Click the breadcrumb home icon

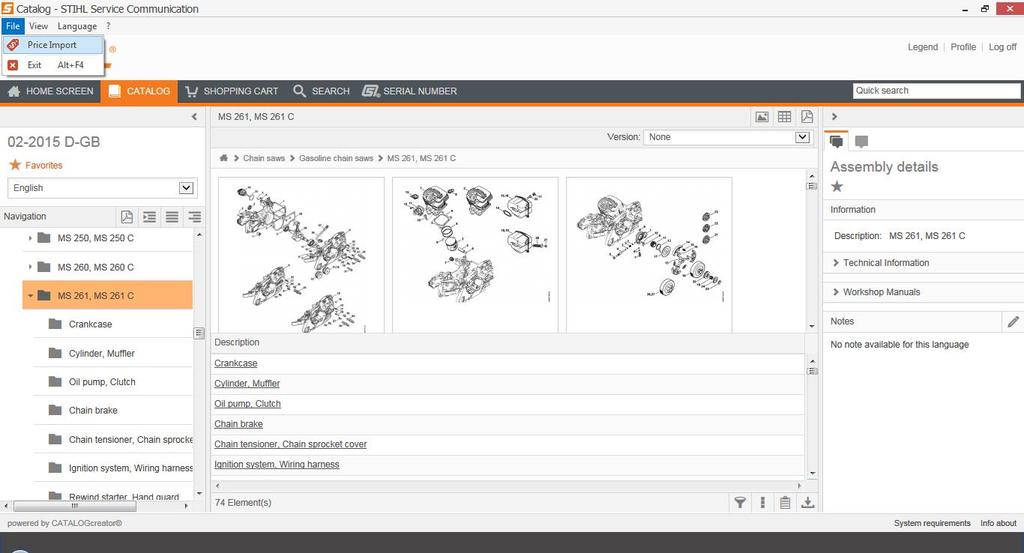click(x=223, y=158)
